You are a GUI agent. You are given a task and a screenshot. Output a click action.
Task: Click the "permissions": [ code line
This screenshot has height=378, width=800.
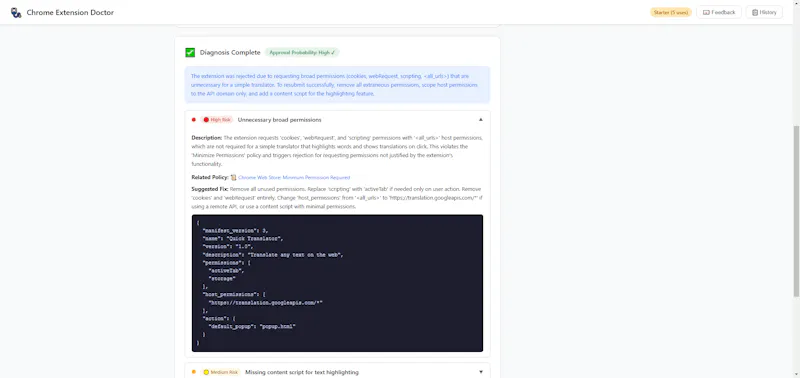(227, 263)
